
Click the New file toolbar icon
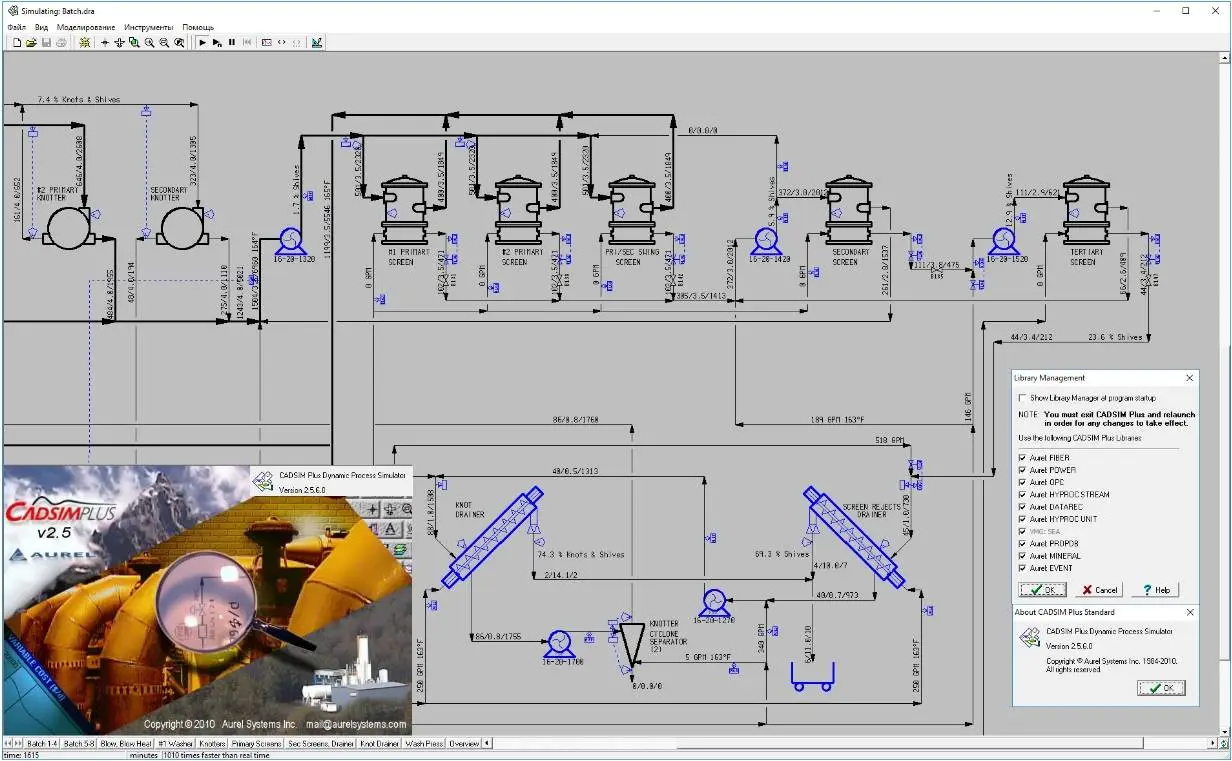[17, 43]
